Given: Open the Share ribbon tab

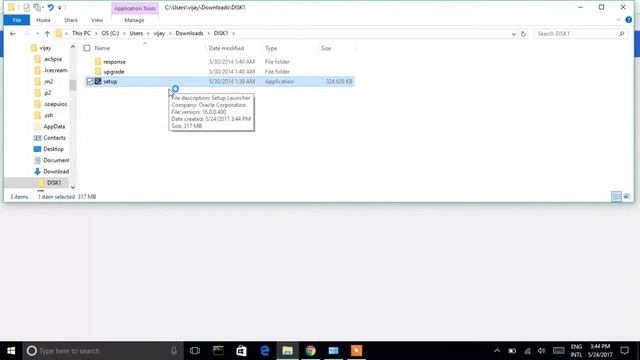Looking at the screenshot, I should (71, 20).
